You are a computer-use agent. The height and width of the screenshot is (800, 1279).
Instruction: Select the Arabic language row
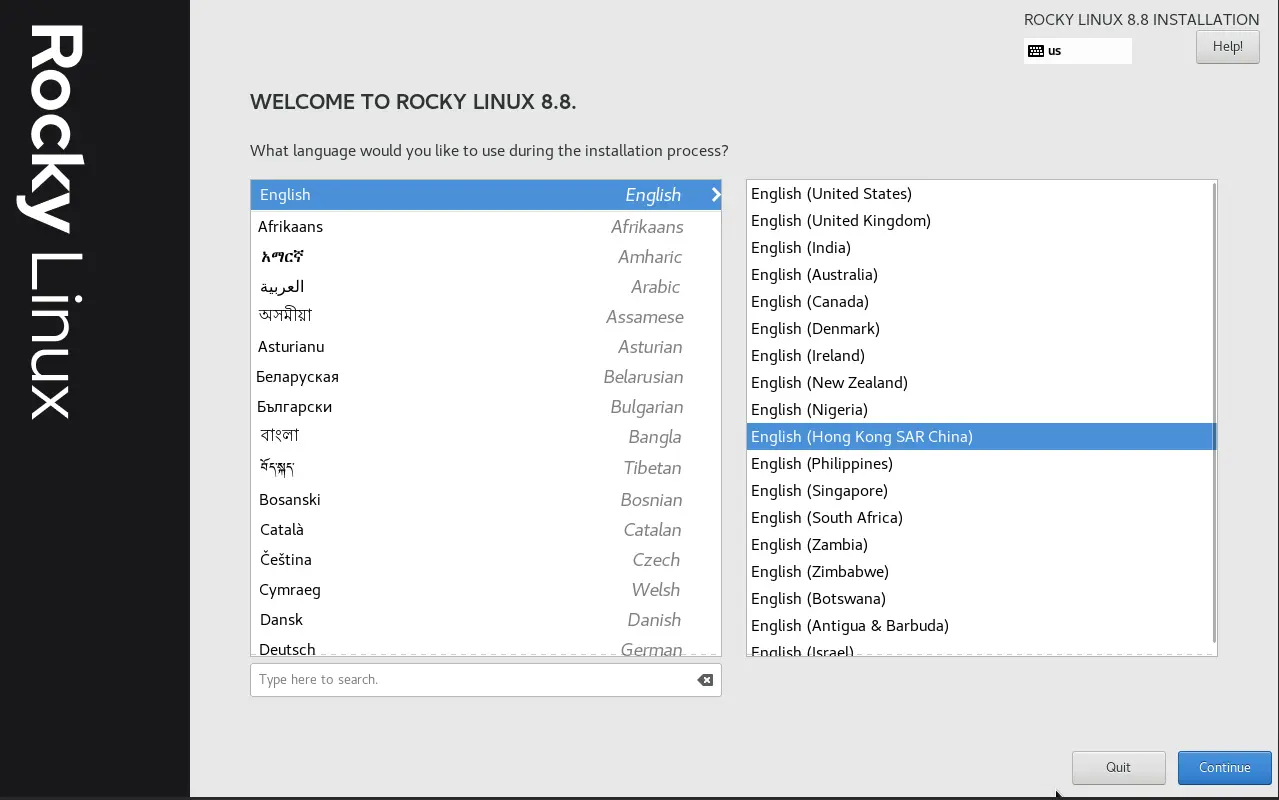486,287
